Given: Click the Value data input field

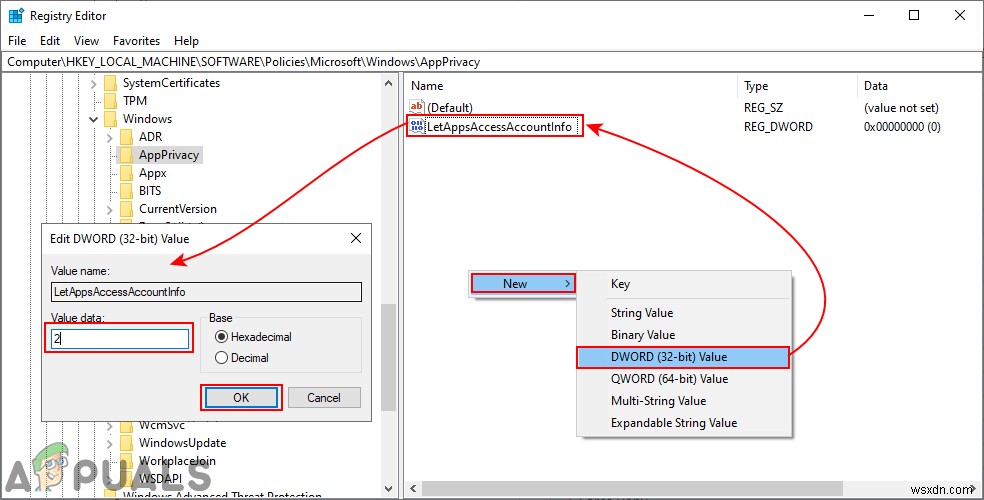Looking at the screenshot, I should point(119,339).
